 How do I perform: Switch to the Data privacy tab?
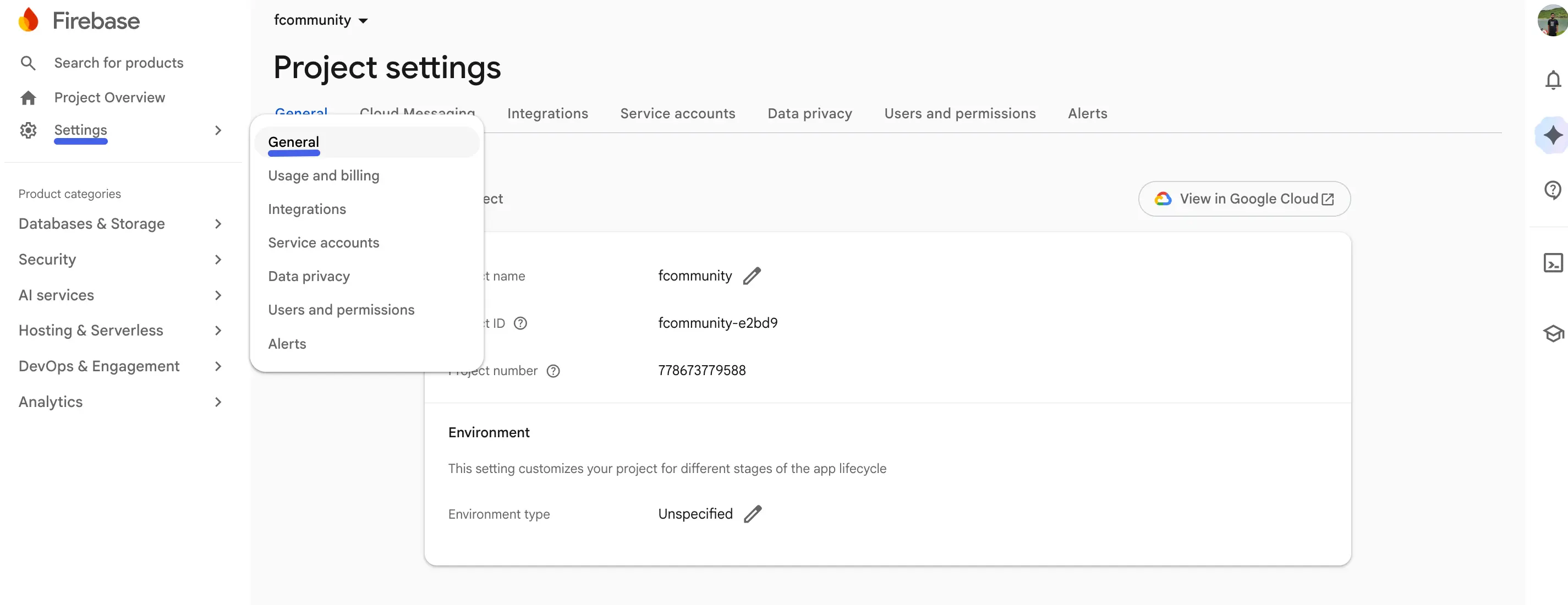809,114
